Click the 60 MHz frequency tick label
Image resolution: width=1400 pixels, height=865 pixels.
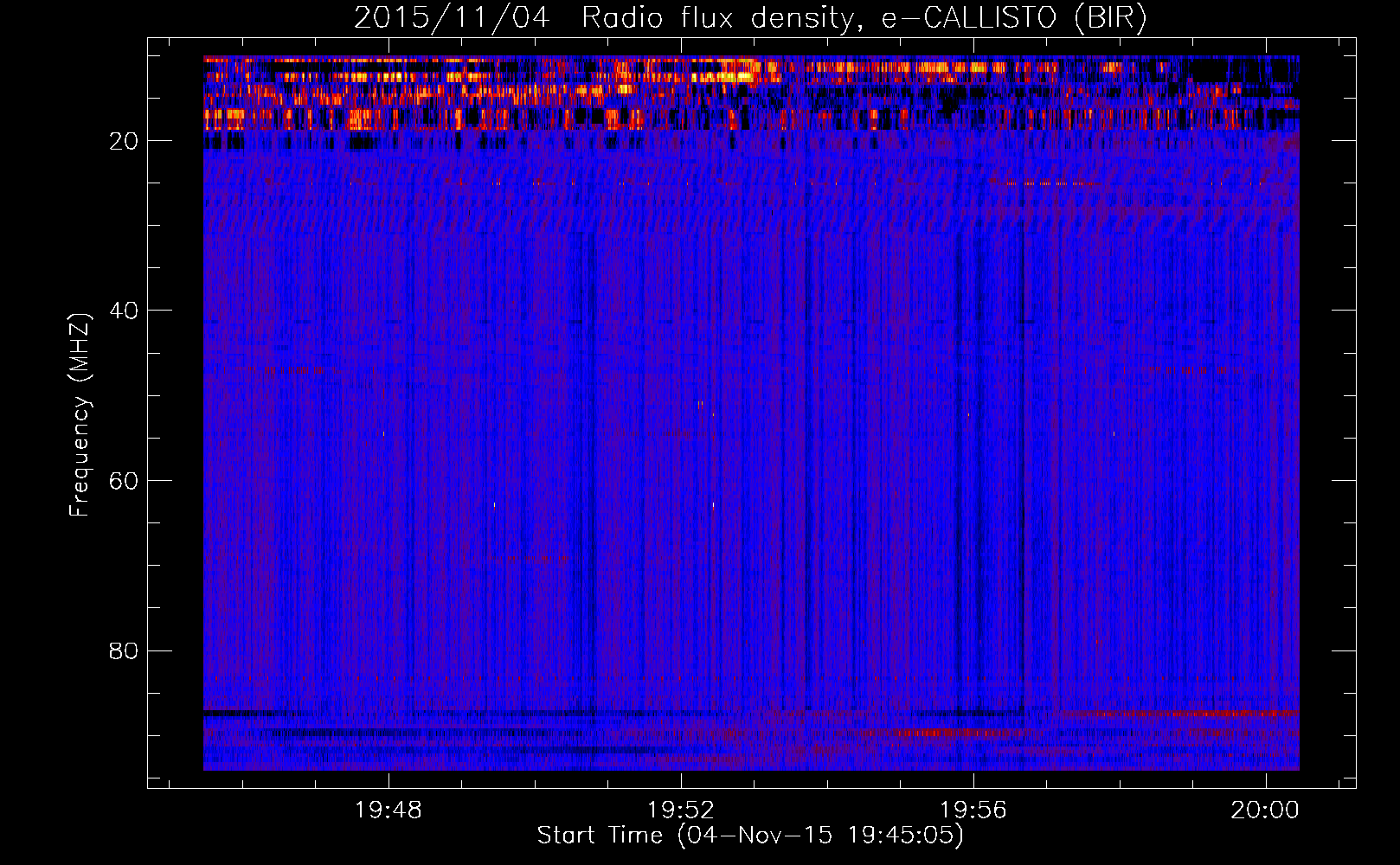coord(124,481)
